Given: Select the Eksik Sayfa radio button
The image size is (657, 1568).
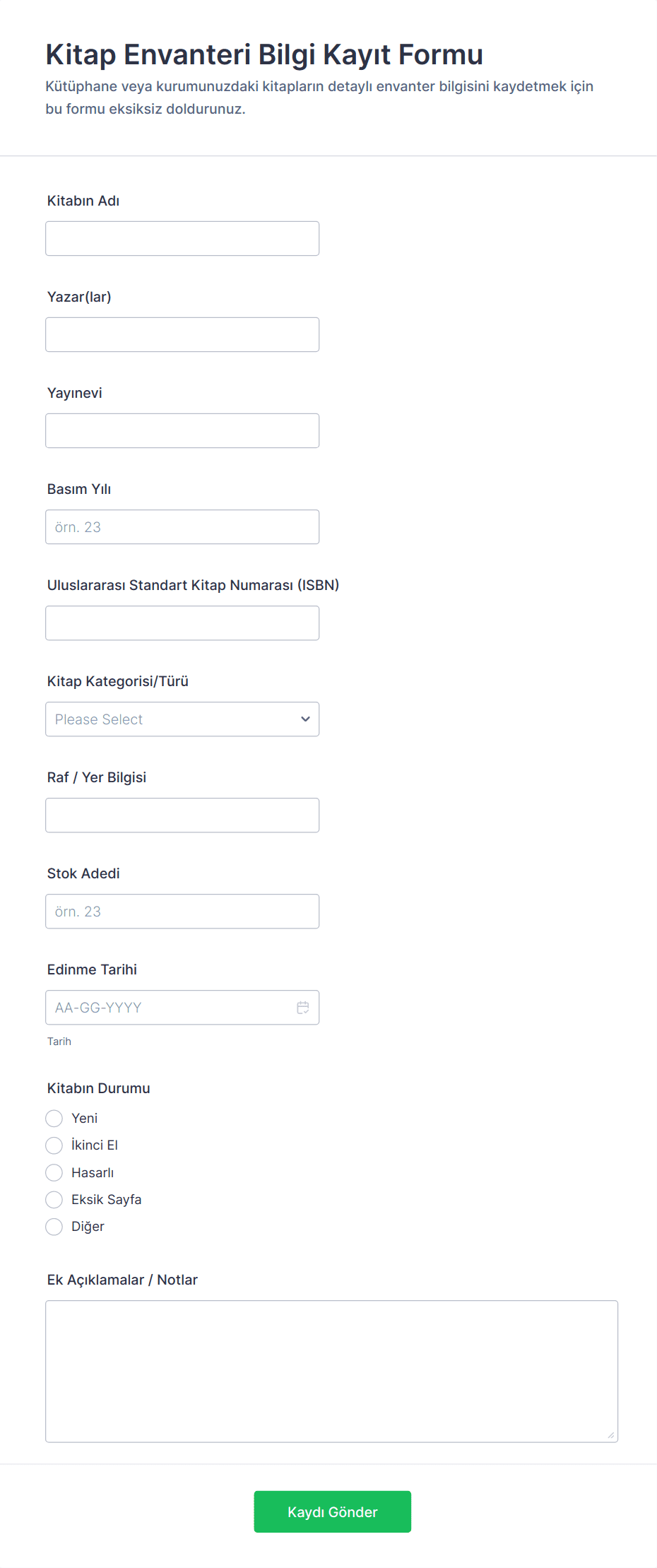Looking at the screenshot, I should coord(54,1199).
